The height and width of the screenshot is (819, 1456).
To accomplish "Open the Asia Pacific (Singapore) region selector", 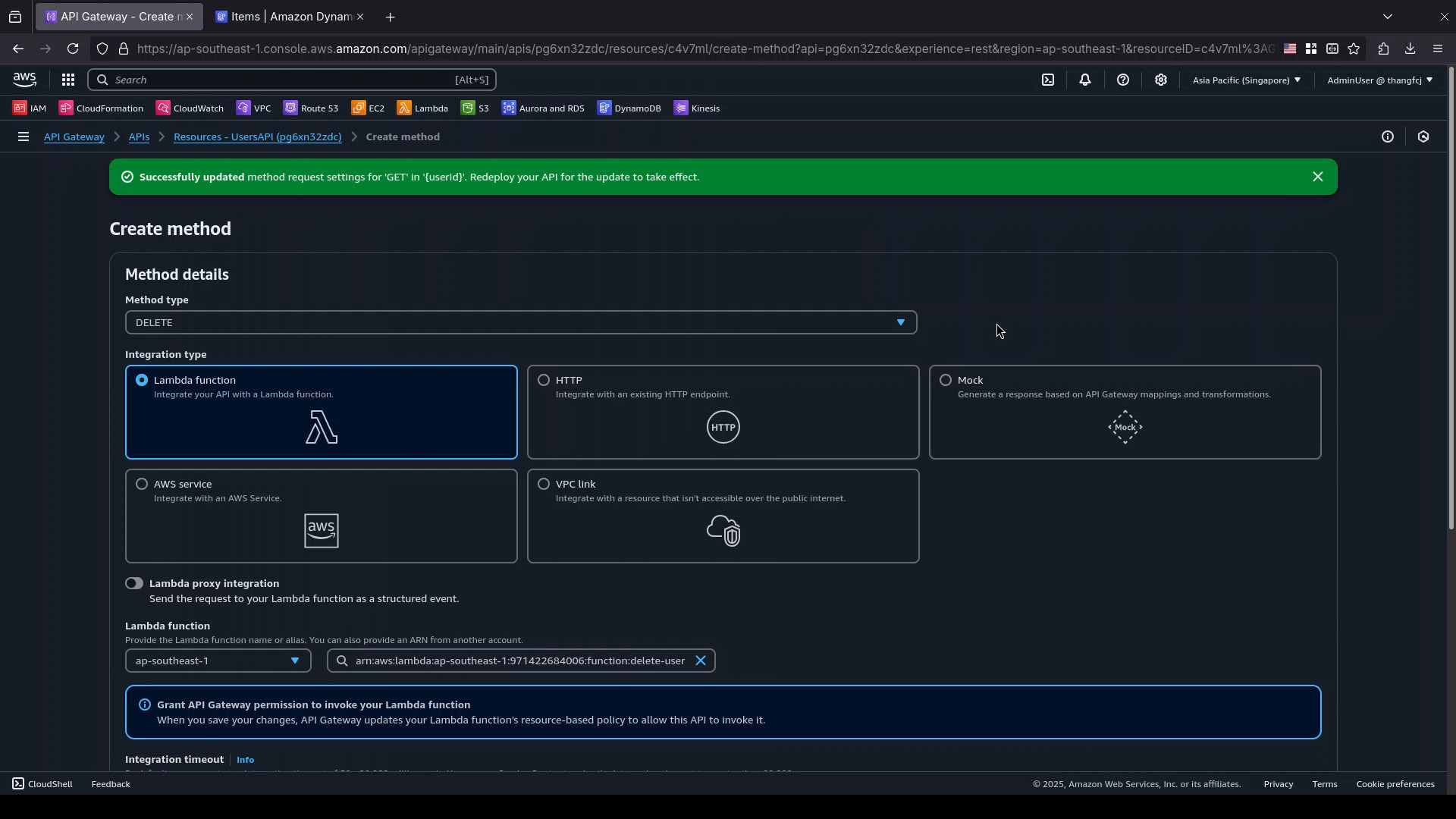I will (1246, 80).
